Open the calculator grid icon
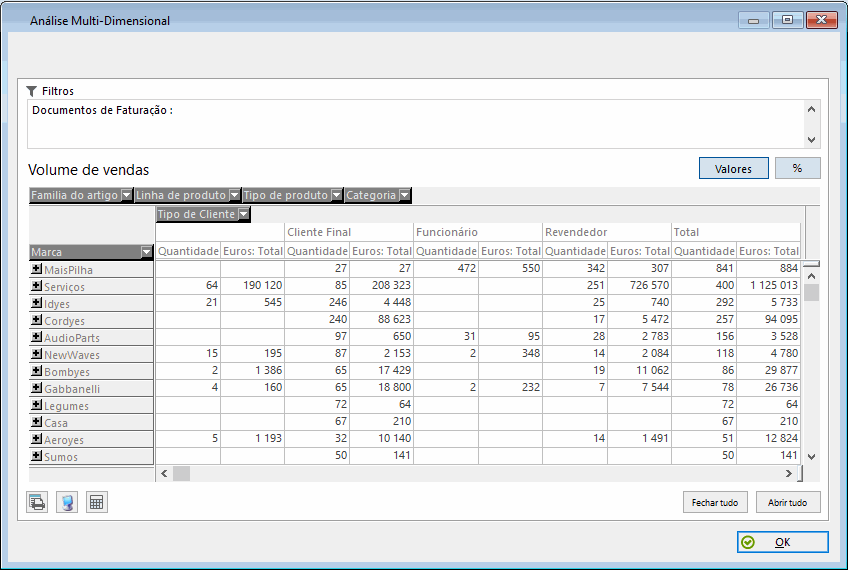The height and width of the screenshot is (570, 848). (97, 502)
